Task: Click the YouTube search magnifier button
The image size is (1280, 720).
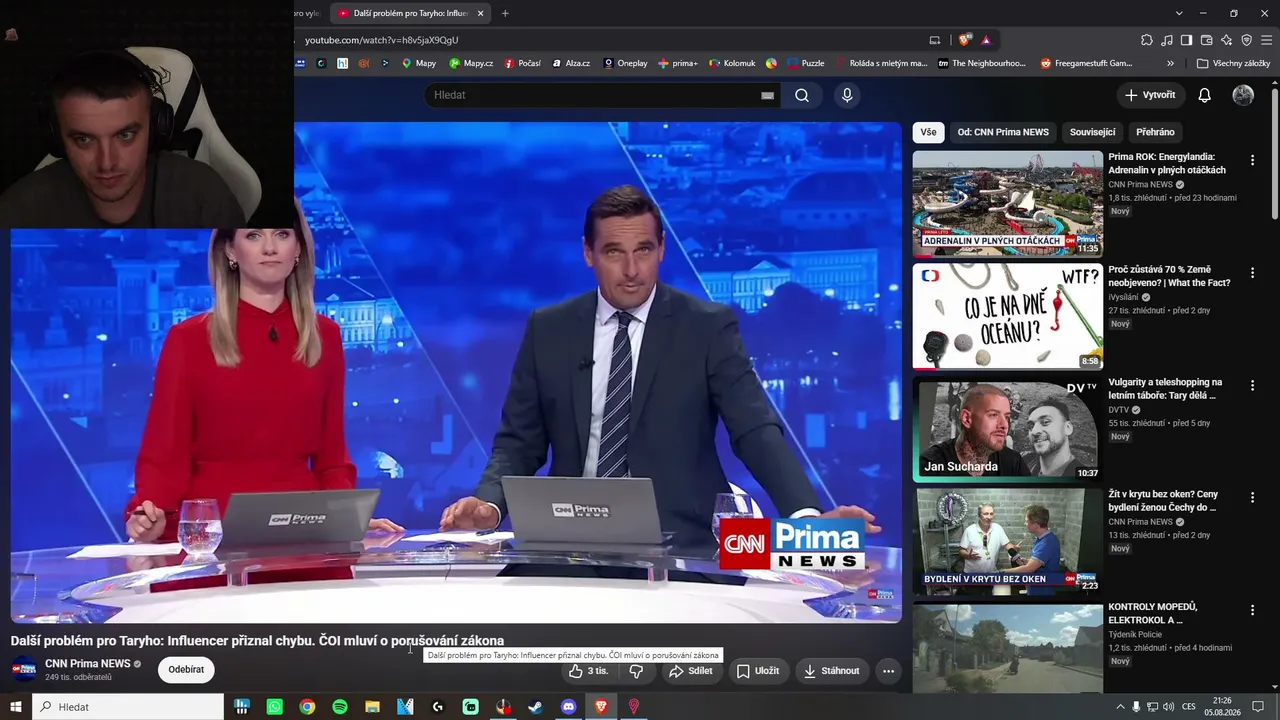Action: click(802, 95)
